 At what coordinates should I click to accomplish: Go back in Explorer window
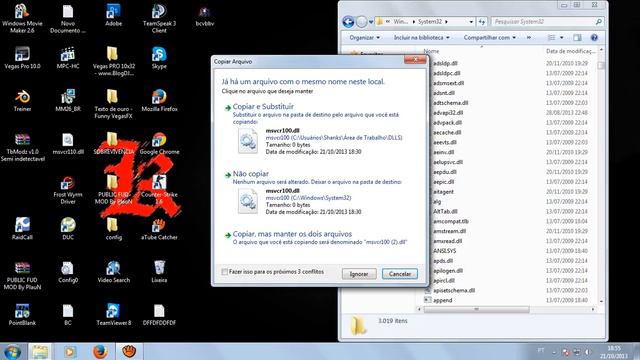tap(348, 22)
